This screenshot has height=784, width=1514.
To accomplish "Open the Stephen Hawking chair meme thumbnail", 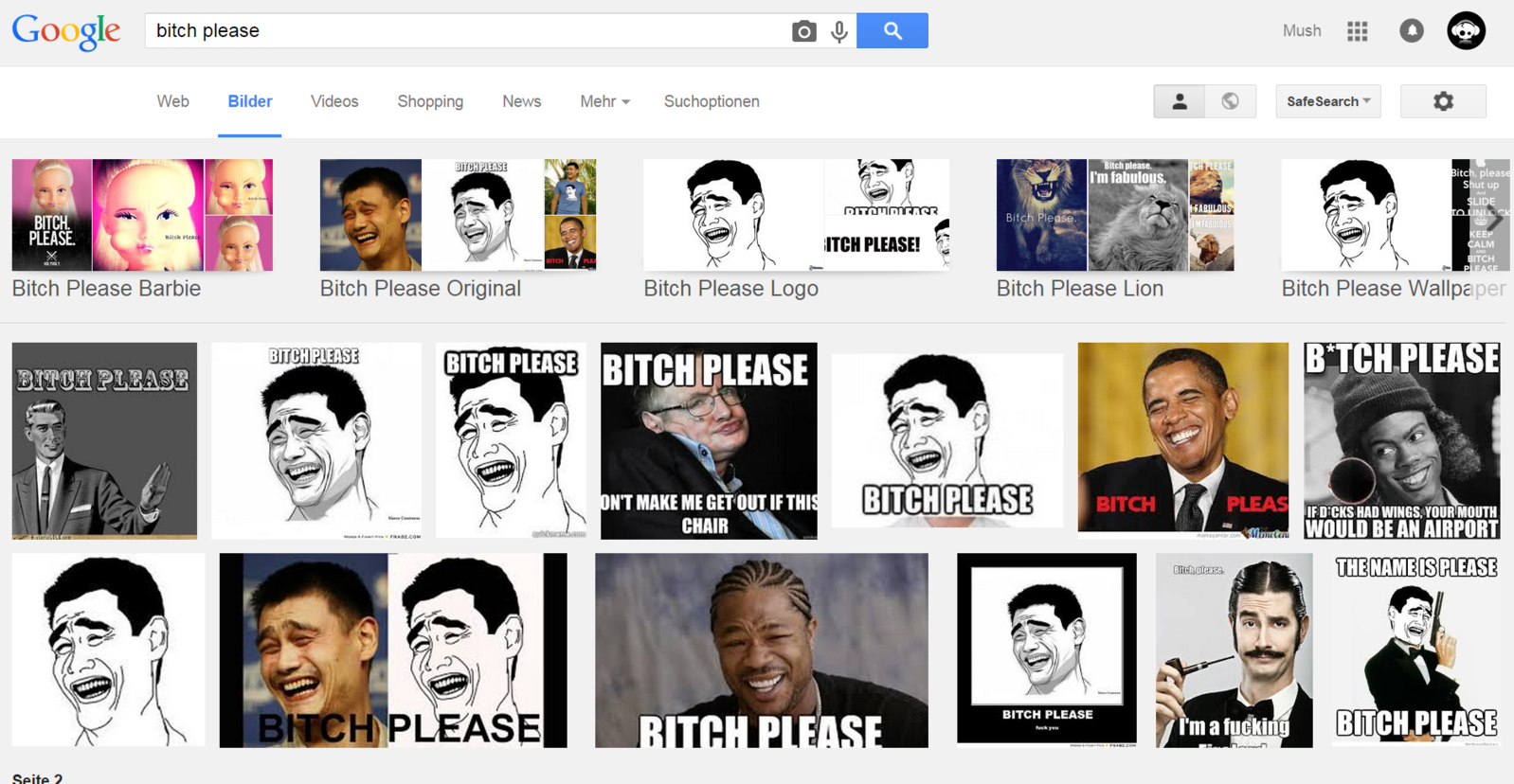I will click(x=708, y=441).
